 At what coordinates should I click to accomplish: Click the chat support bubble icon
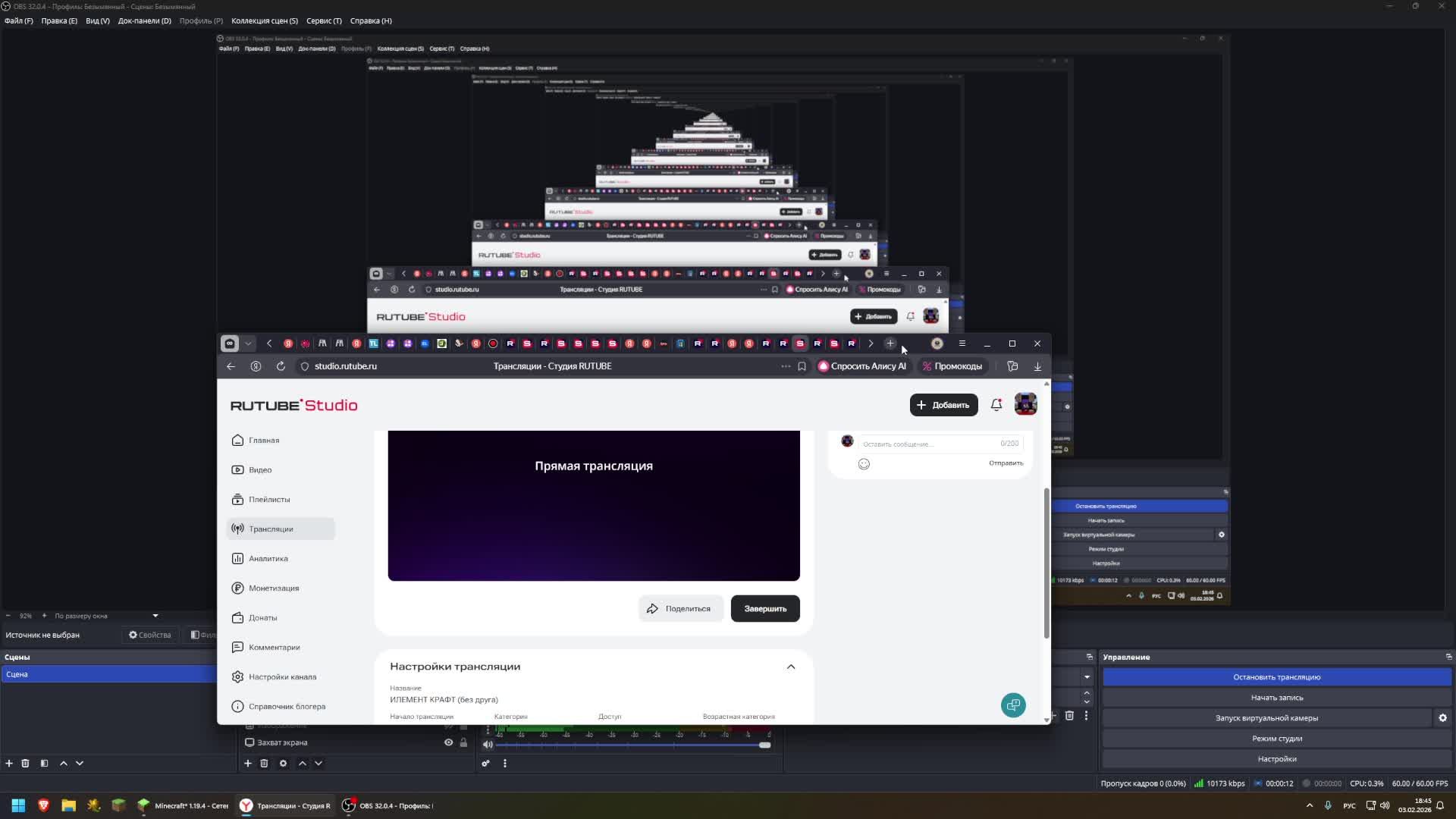(1013, 705)
